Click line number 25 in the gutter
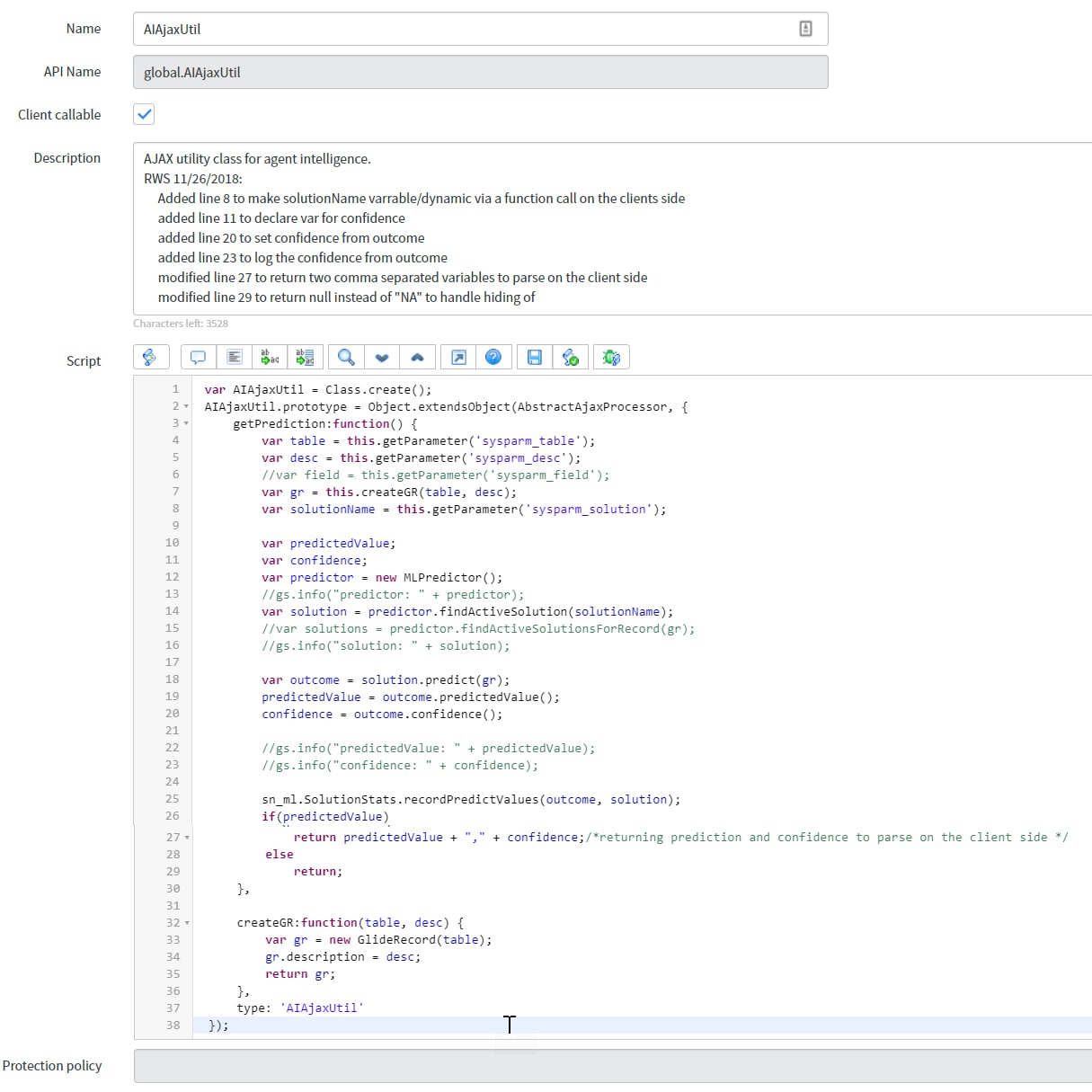This screenshot has width=1092, height=1092. point(172,799)
